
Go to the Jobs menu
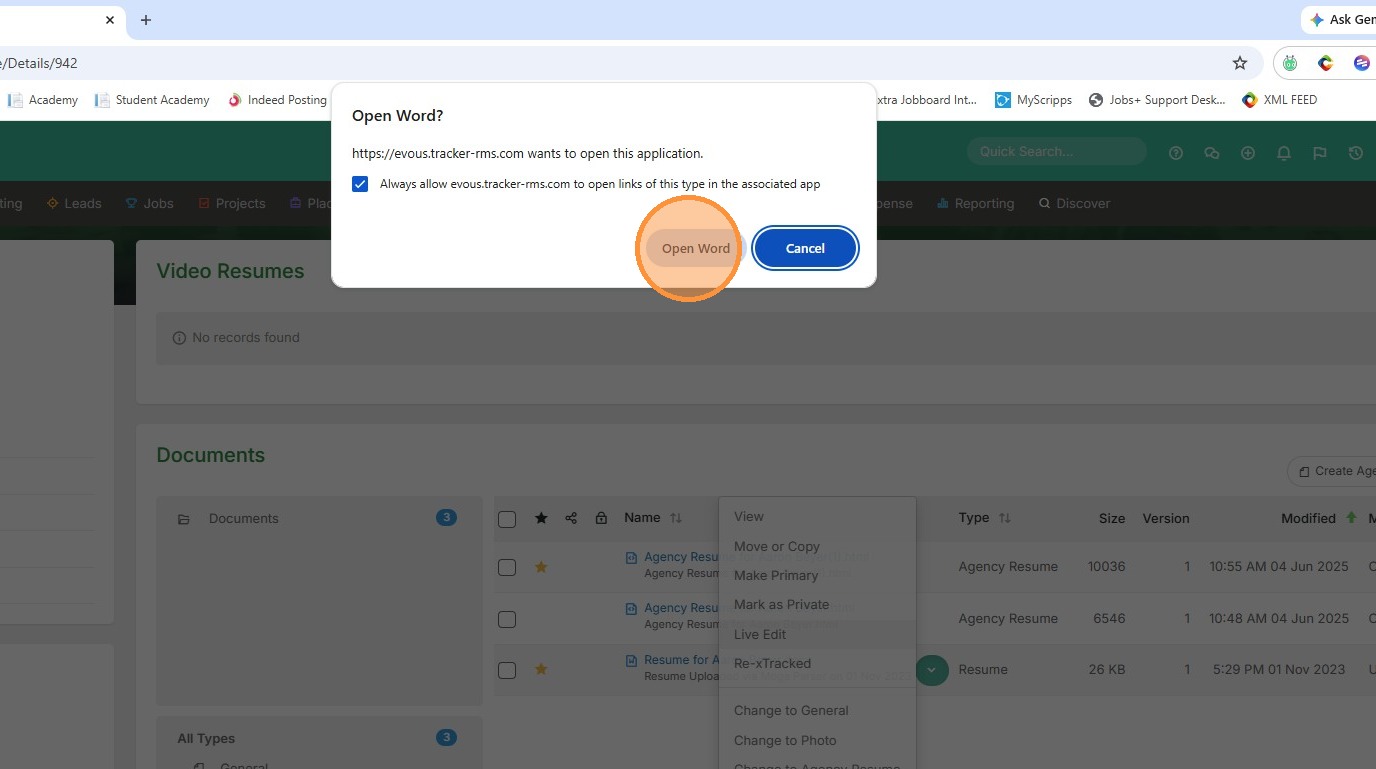[x=149, y=203]
